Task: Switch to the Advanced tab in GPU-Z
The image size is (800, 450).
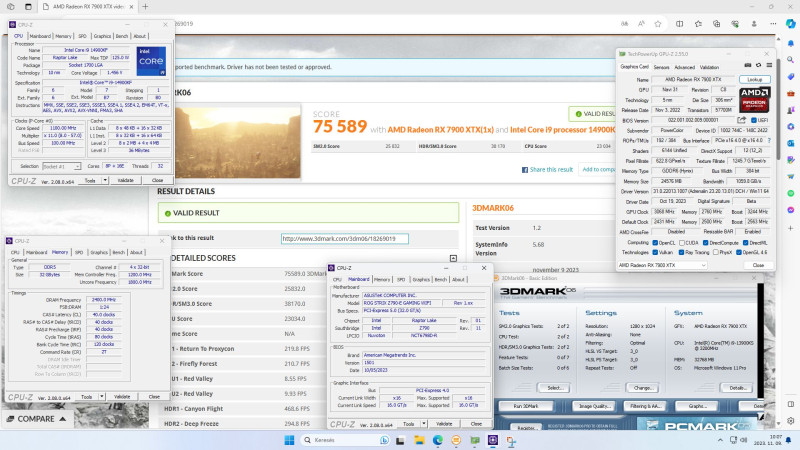Action: tap(684, 67)
